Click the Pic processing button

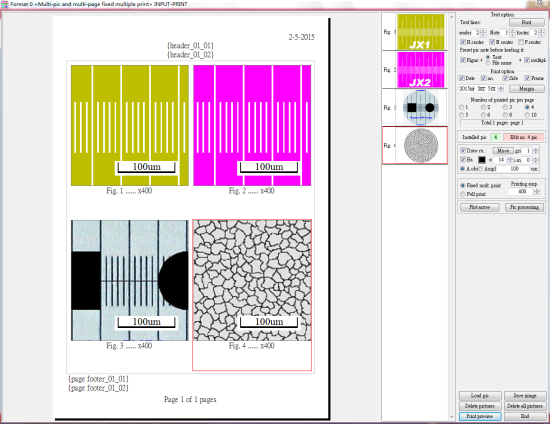click(x=524, y=207)
